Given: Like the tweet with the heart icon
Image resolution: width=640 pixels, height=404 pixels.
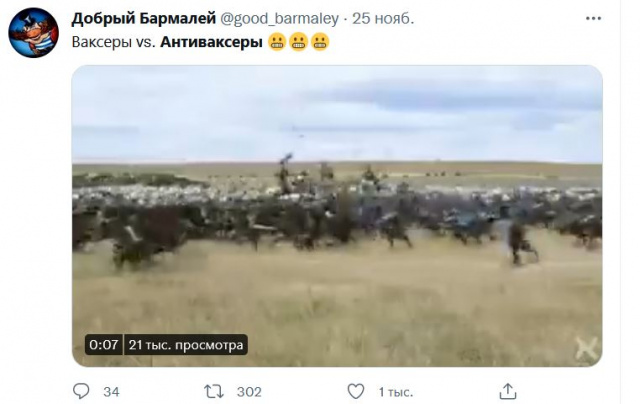Looking at the screenshot, I should (356, 391).
